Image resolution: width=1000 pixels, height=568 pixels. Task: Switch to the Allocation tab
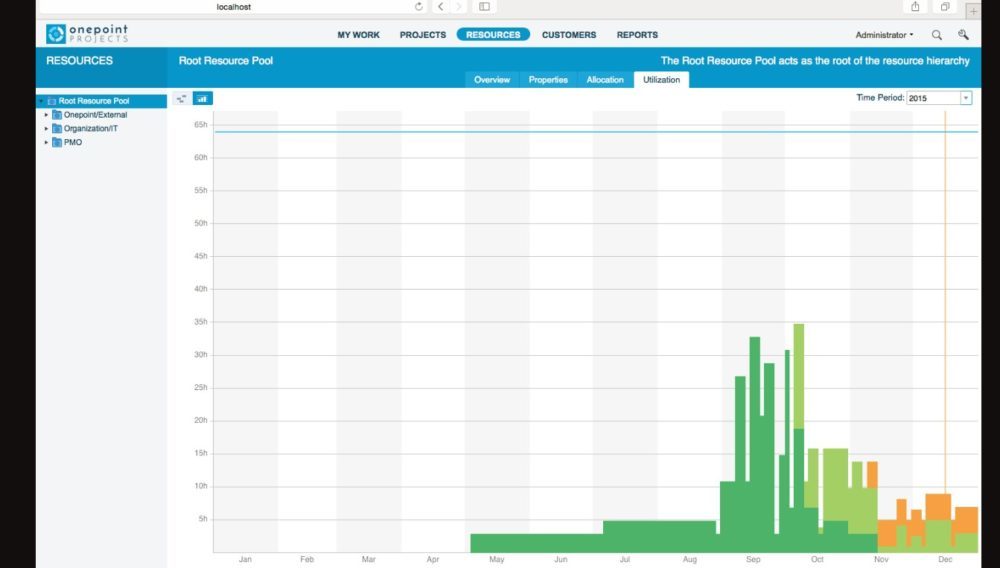(x=605, y=80)
